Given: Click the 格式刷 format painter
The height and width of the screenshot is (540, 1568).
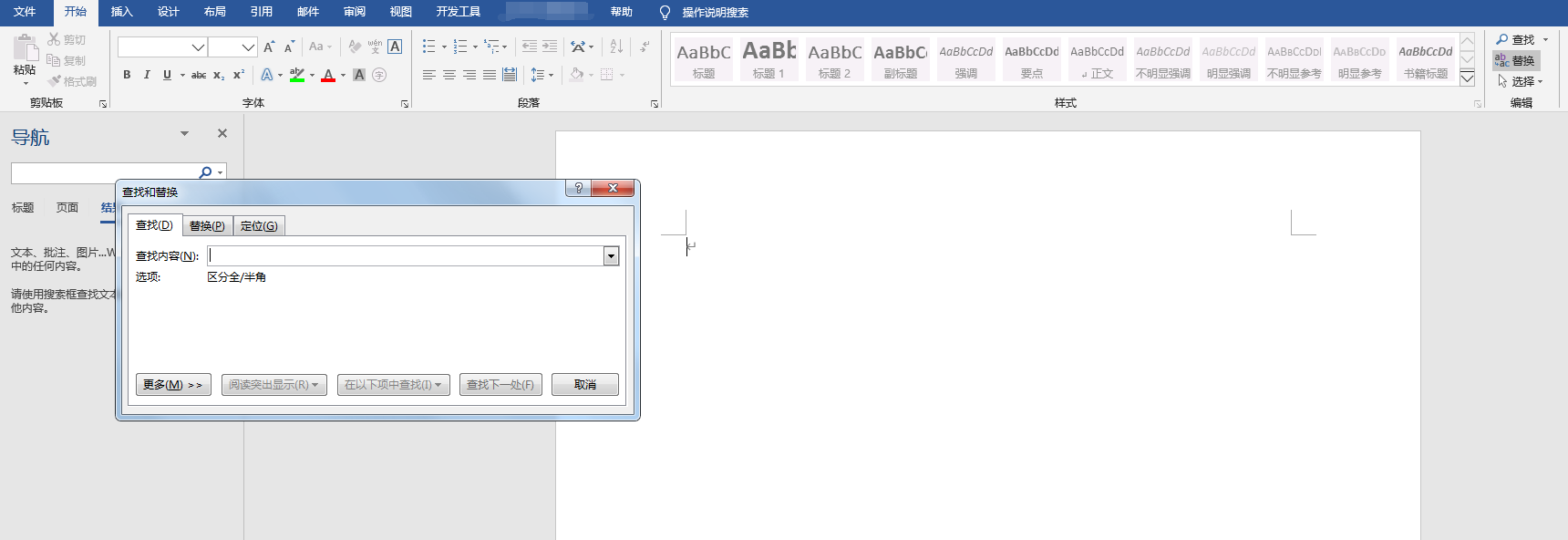Looking at the screenshot, I should click(72, 81).
